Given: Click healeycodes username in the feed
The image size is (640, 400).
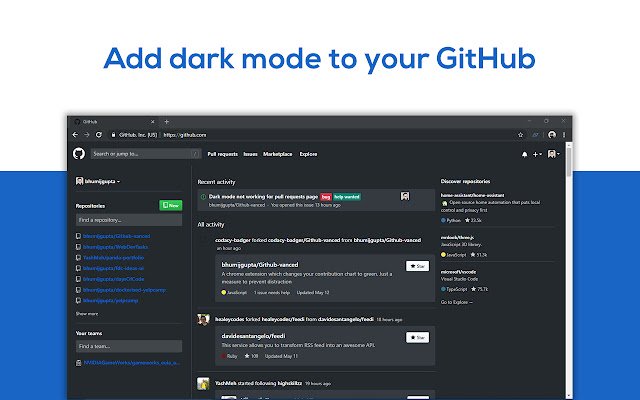Looking at the screenshot, I should click(229, 319).
